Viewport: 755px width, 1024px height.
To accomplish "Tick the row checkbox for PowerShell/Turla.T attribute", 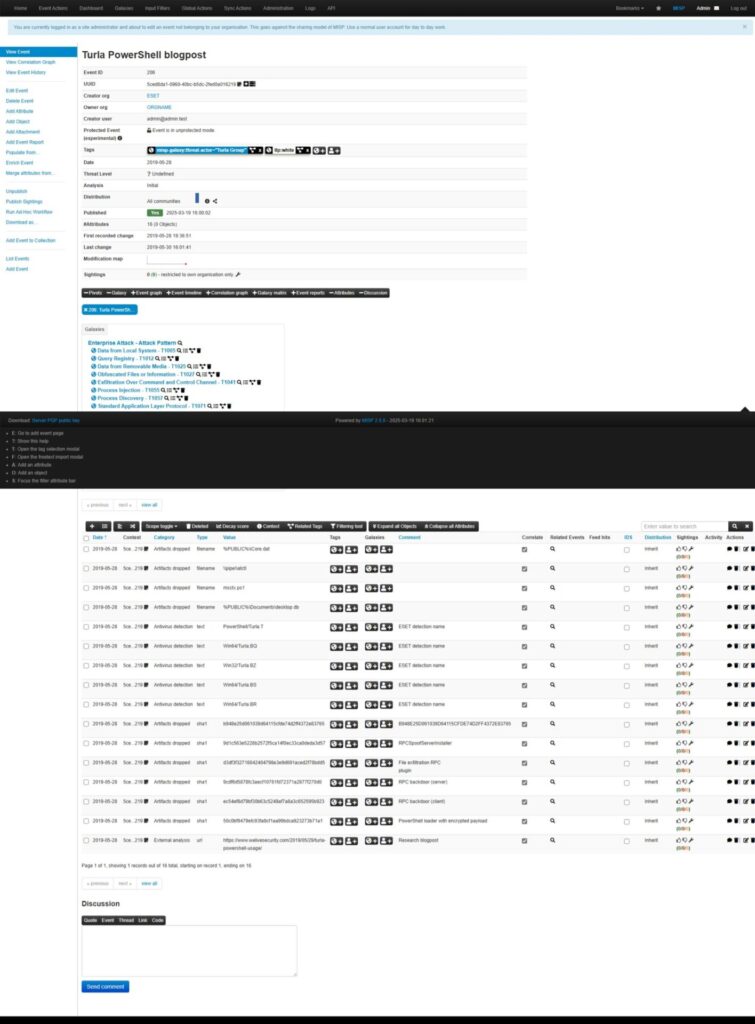I will coord(86,626).
